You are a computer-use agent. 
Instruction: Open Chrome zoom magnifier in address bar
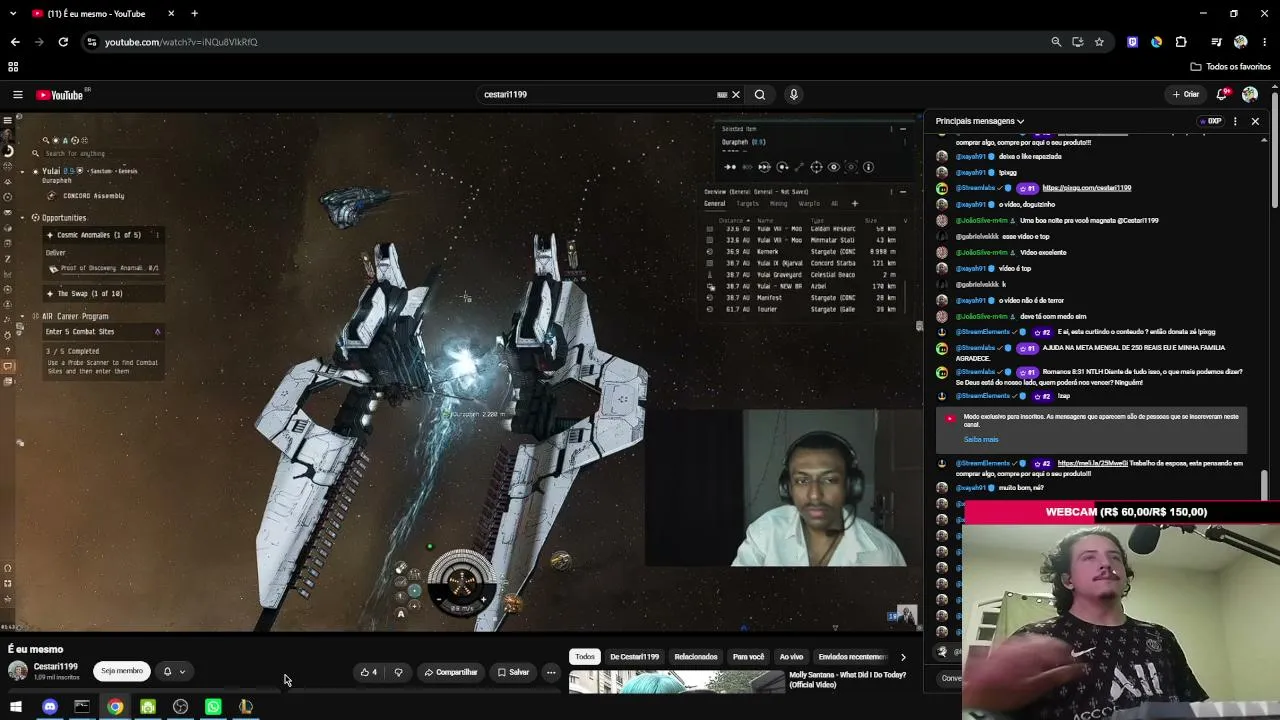(1056, 42)
